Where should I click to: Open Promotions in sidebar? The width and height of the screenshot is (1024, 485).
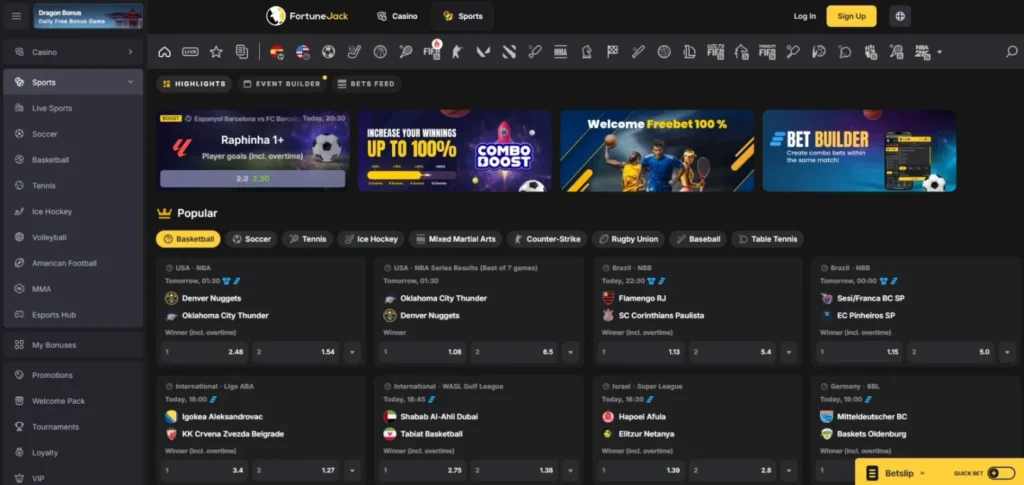click(73, 375)
